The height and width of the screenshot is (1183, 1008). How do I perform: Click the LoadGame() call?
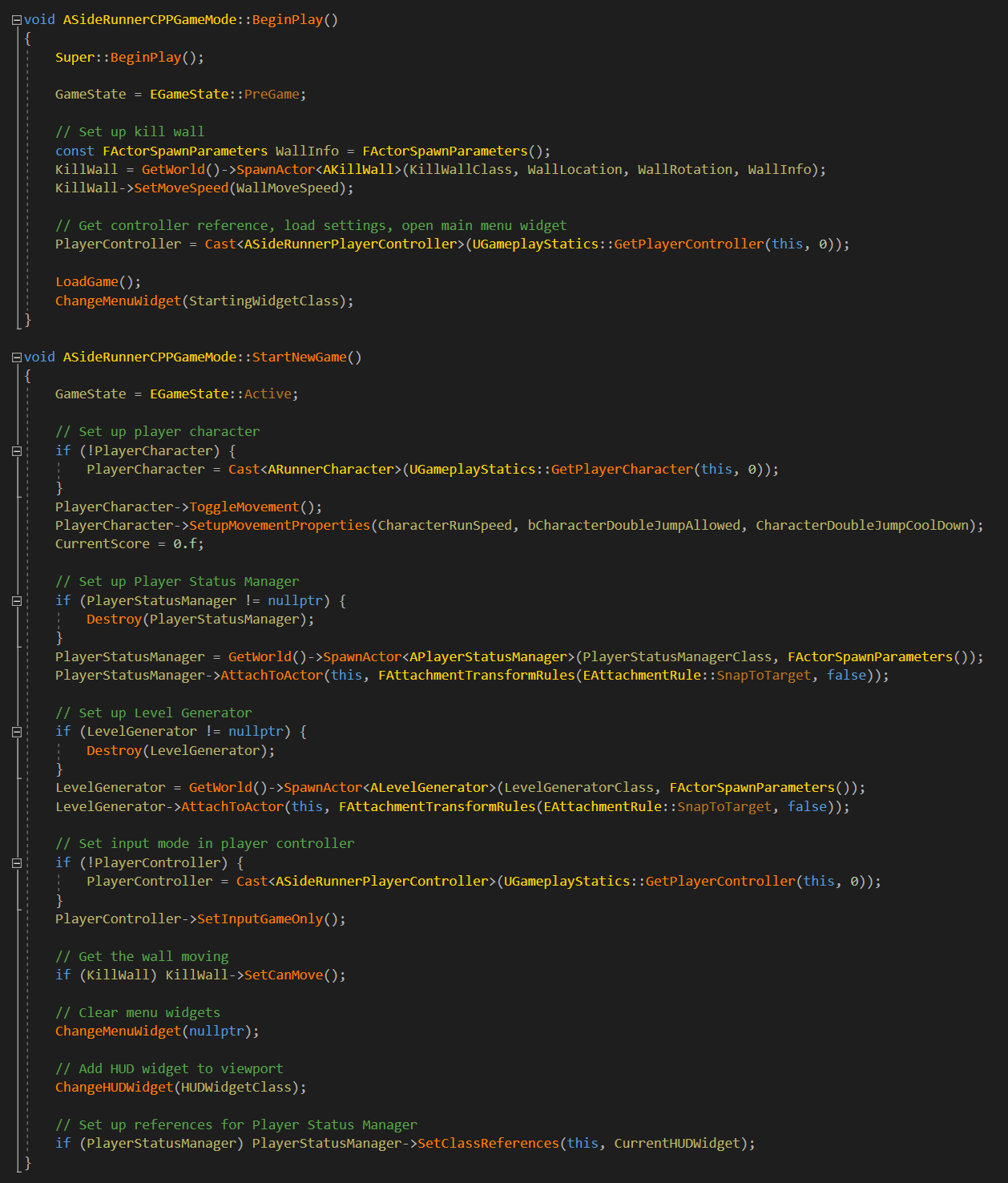(99, 282)
